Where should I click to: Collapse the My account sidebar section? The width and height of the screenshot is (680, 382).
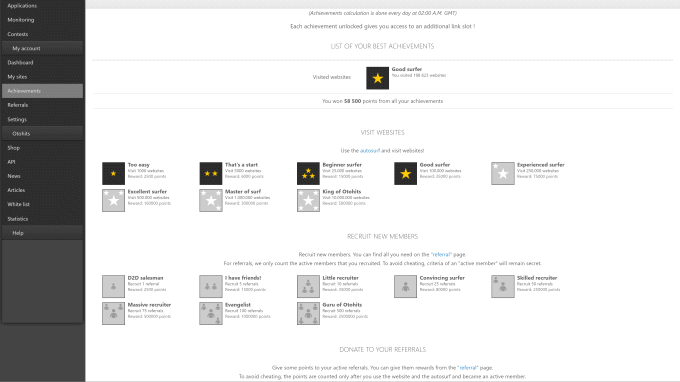pyautogui.click(x=42, y=48)
